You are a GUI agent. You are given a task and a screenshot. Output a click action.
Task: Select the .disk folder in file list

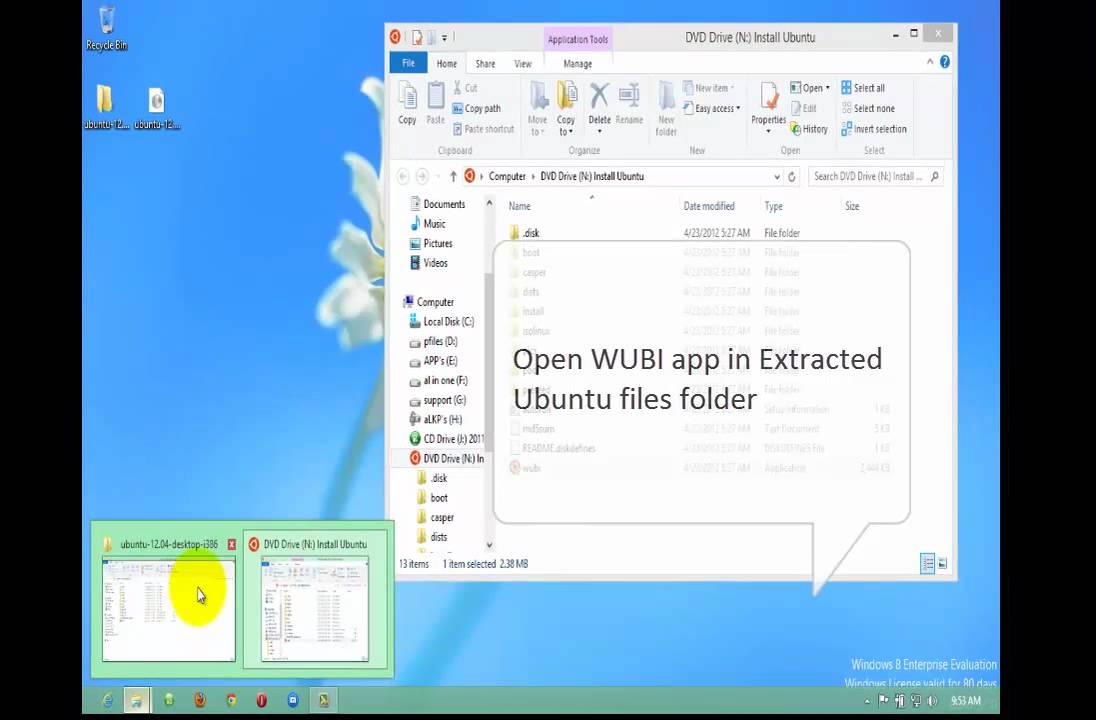tap(524, 233)
